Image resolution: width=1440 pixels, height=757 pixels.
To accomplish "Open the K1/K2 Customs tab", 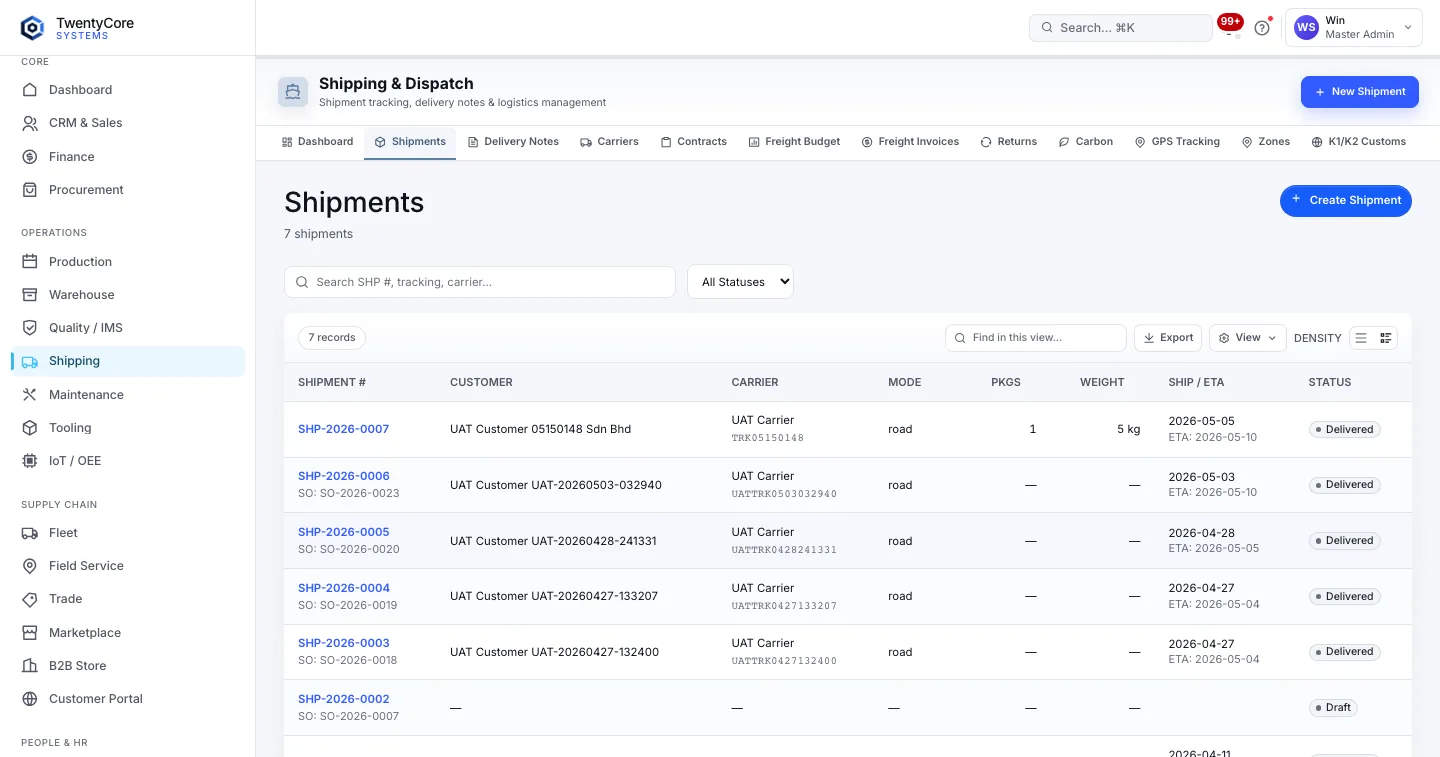I will [1359, 142].
